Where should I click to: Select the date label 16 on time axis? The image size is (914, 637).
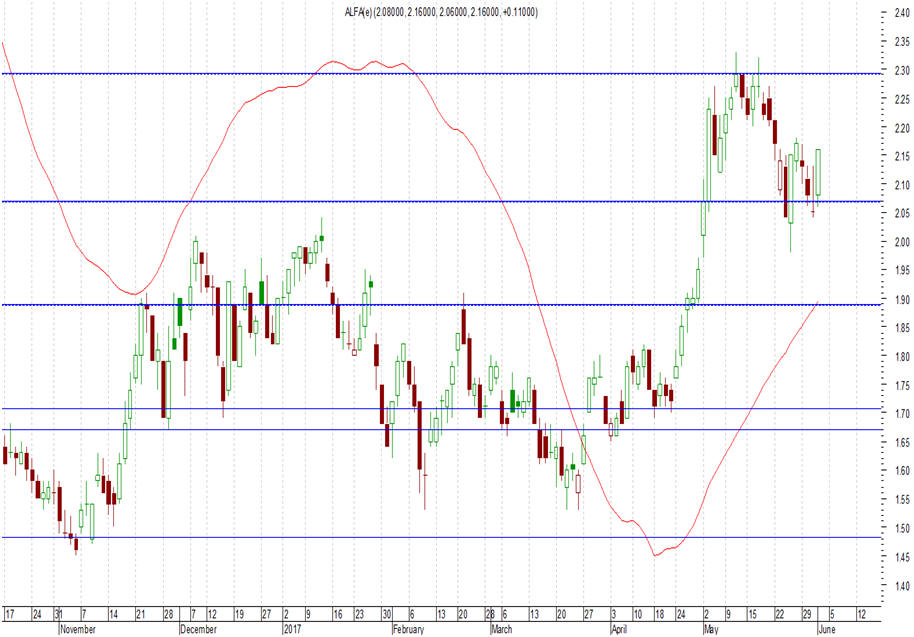(x=338, y=614)
